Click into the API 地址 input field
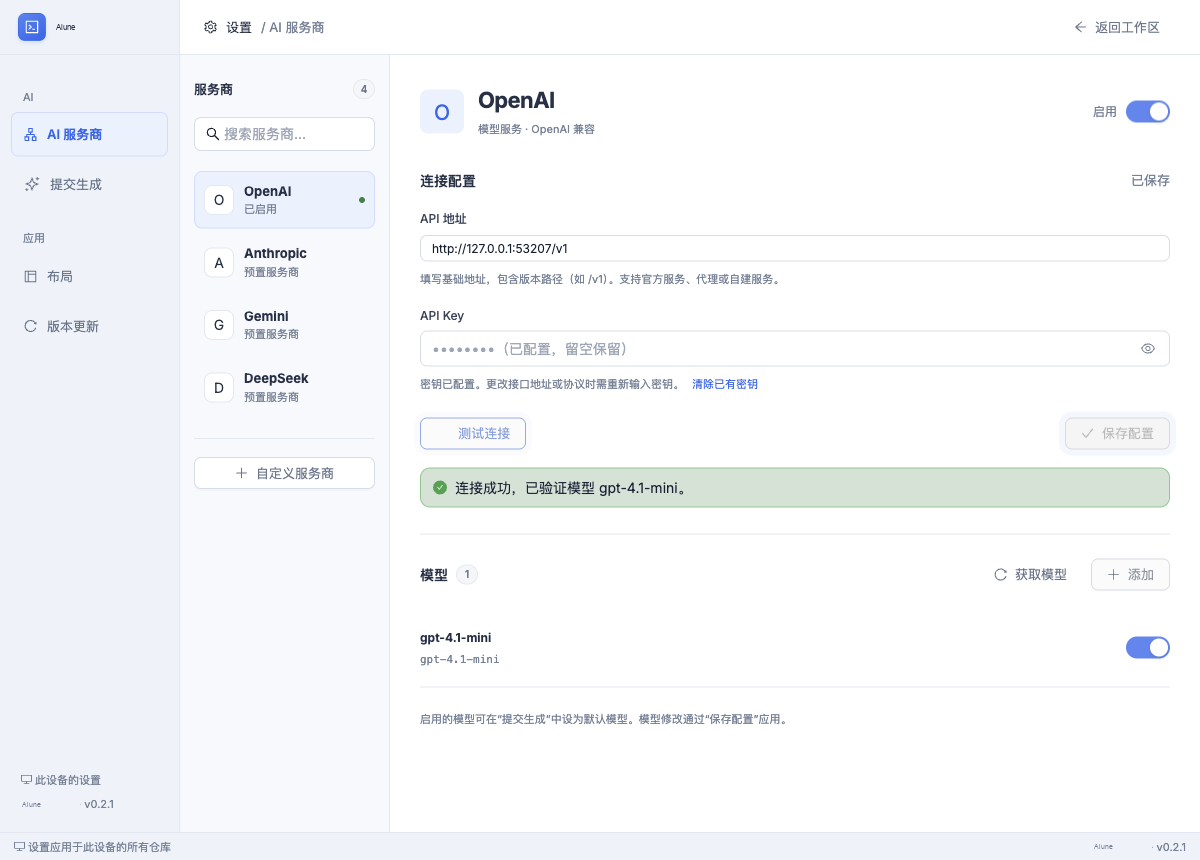This screenshot has height=860, width=1200. [795, 248]
